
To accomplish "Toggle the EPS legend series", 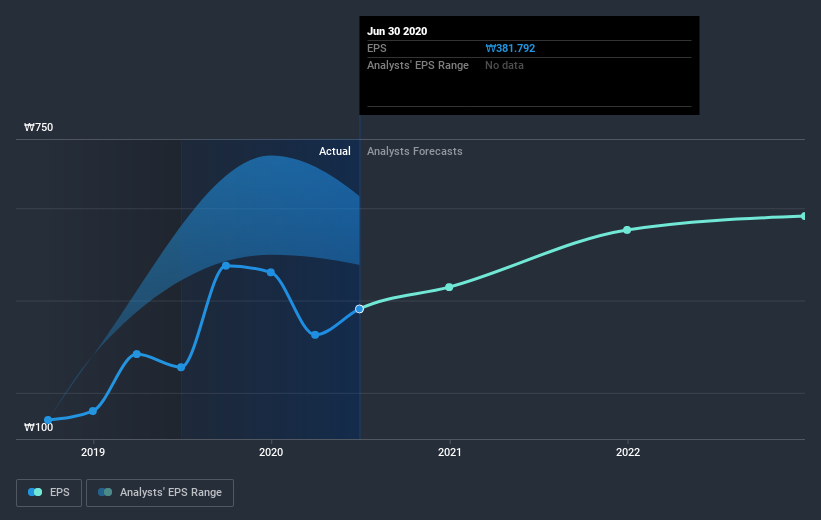I will click(x=49, y=492).
